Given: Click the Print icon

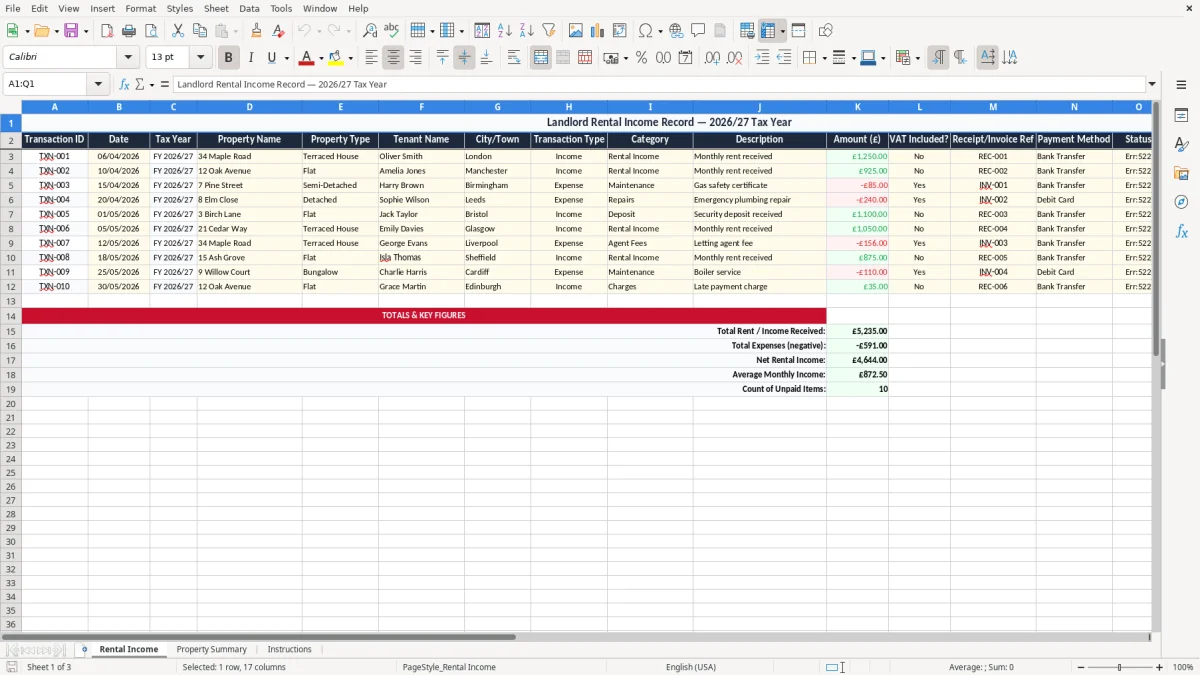Looking at the screenshot, I should coord(129,31).
